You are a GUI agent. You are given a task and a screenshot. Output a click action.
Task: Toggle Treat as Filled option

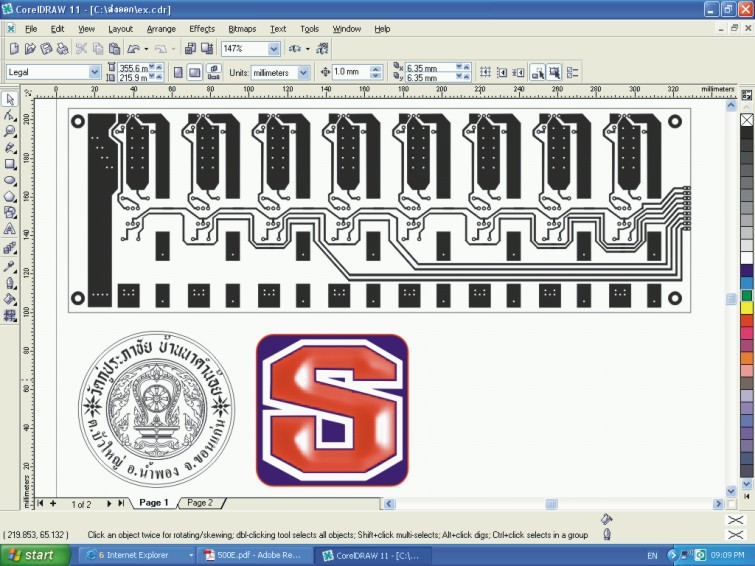click(554, 73)
